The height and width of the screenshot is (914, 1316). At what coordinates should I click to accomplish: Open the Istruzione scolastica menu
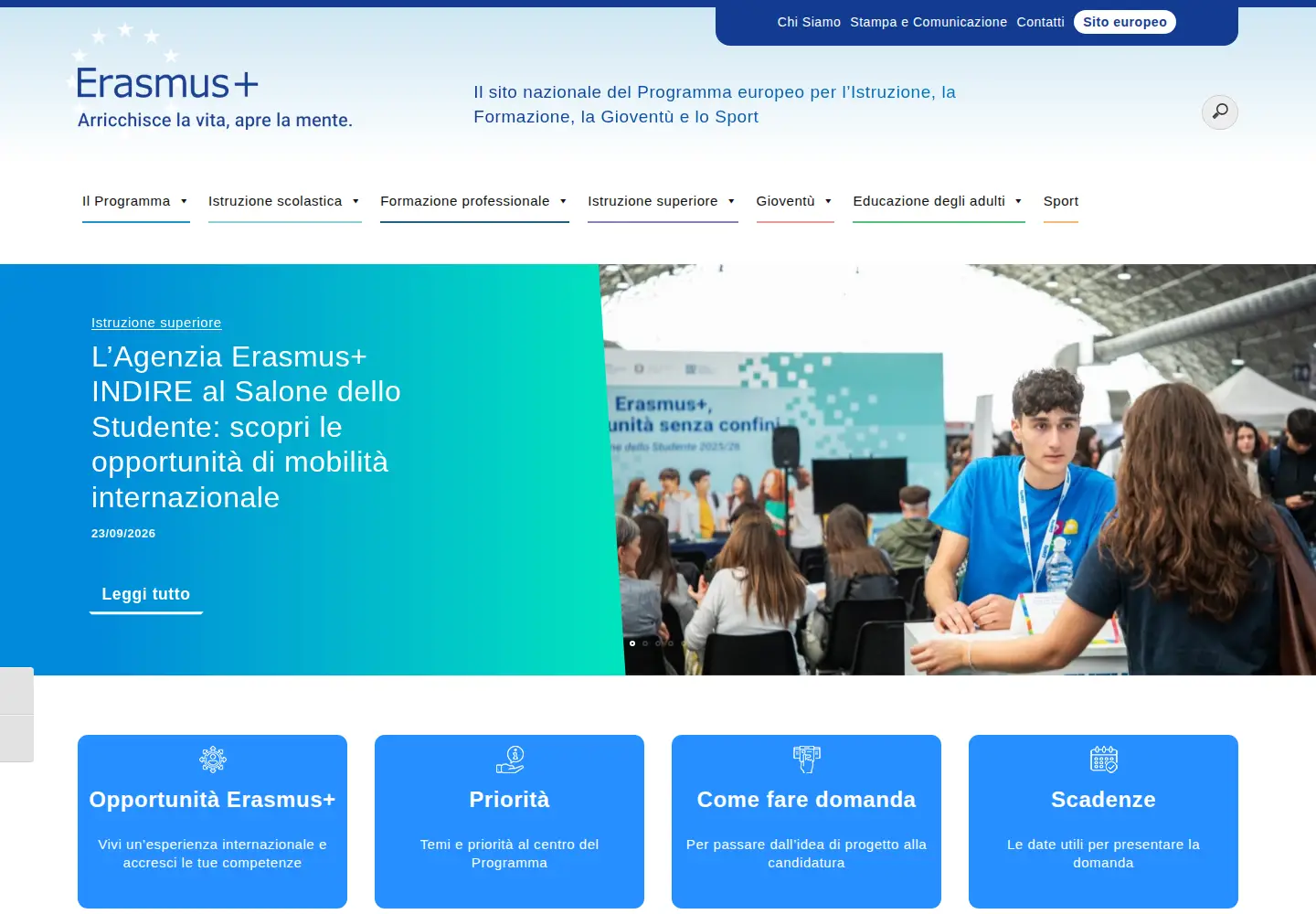[275, 201]
